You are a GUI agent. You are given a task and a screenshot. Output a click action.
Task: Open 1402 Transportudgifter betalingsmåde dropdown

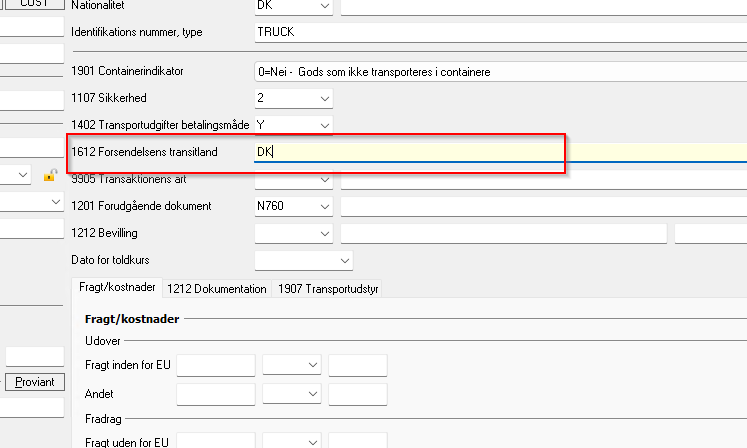tap(324, 125)
